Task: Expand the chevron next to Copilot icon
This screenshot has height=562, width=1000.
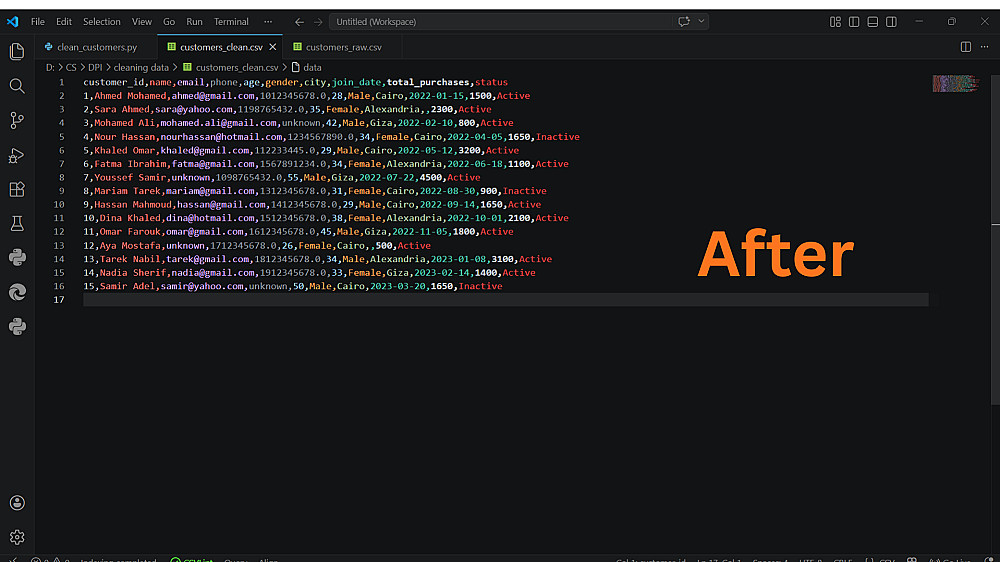Action: pos(701,22)
